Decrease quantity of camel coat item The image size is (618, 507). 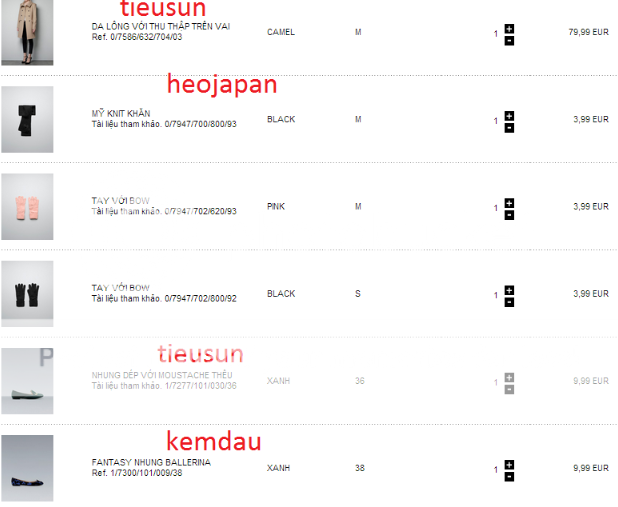pos(509,40)
